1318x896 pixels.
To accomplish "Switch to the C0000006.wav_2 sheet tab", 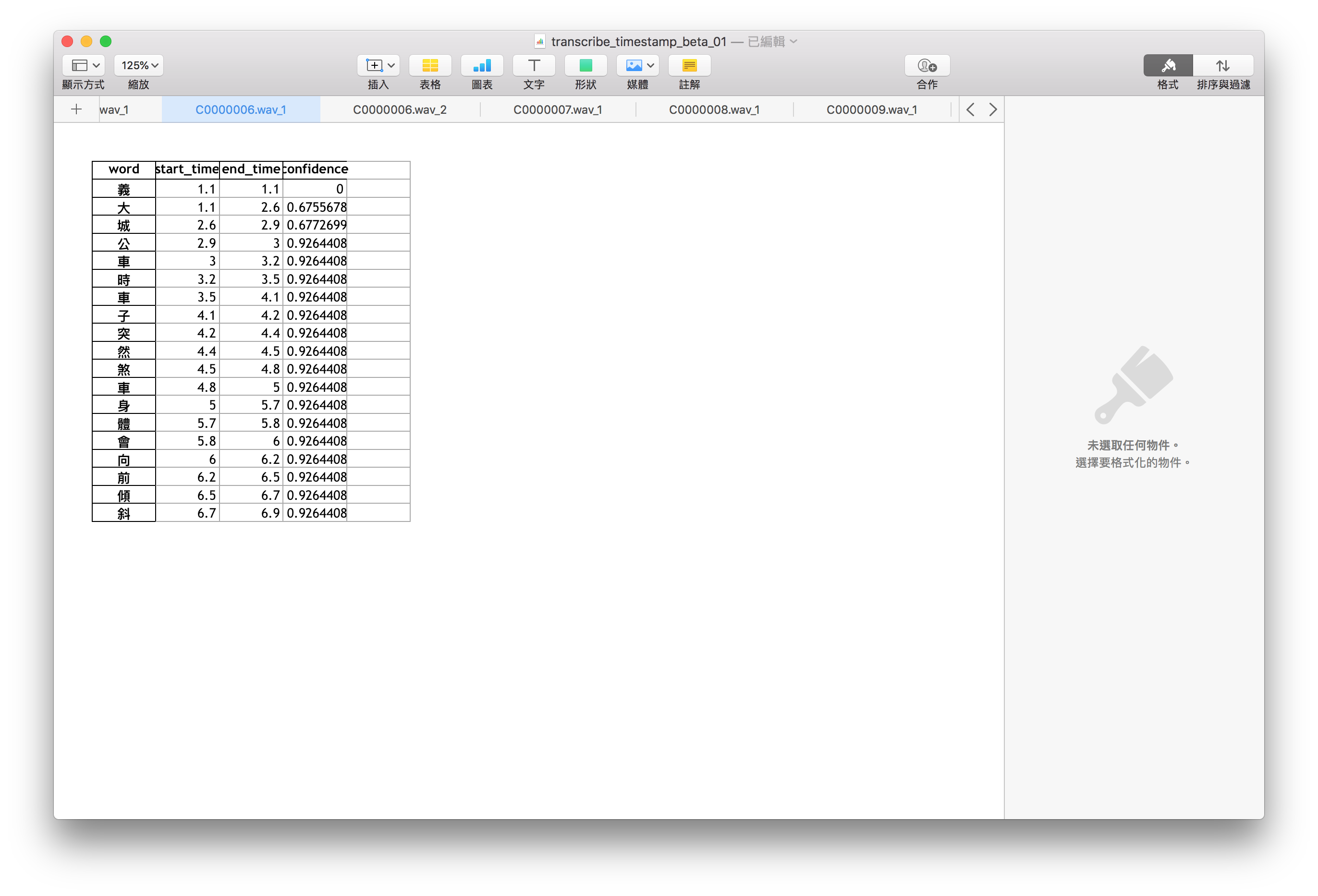I will 399,109.
